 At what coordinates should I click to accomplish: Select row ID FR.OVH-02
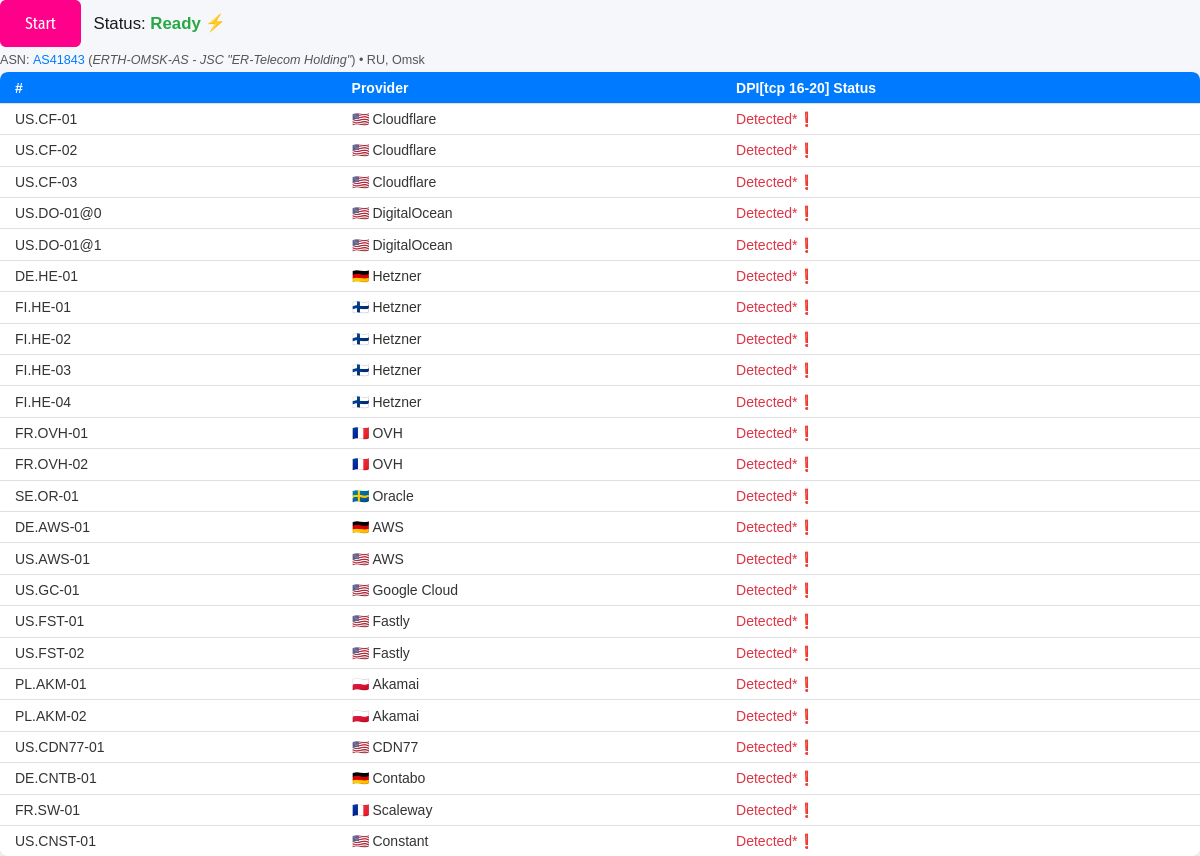coord(52,464)
